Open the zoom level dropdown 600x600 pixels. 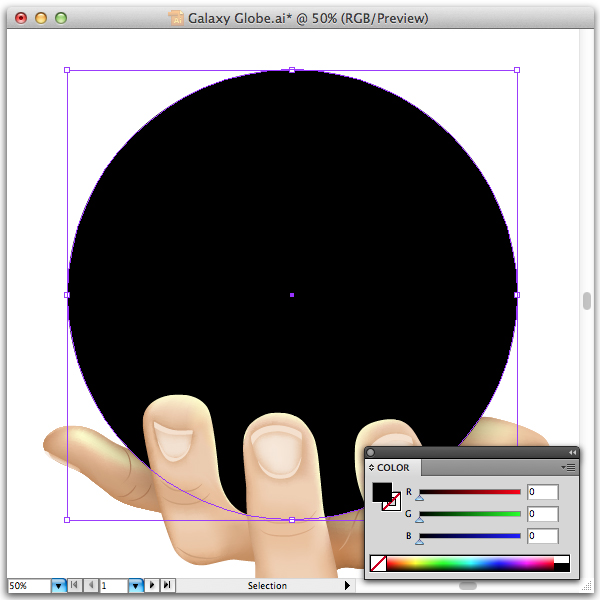[x=59, y=585]
